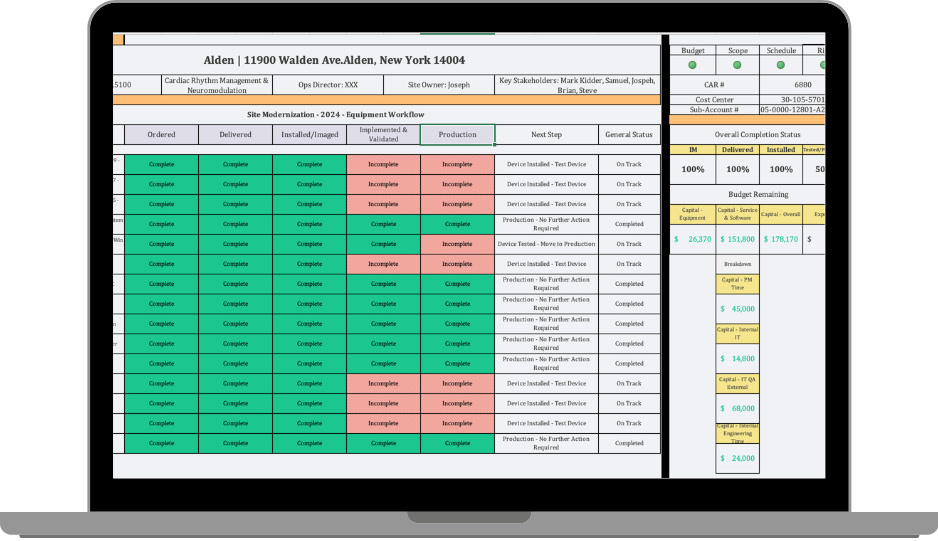Select the highlighted Production column header

pyautogui.click(x=458, y=135)
